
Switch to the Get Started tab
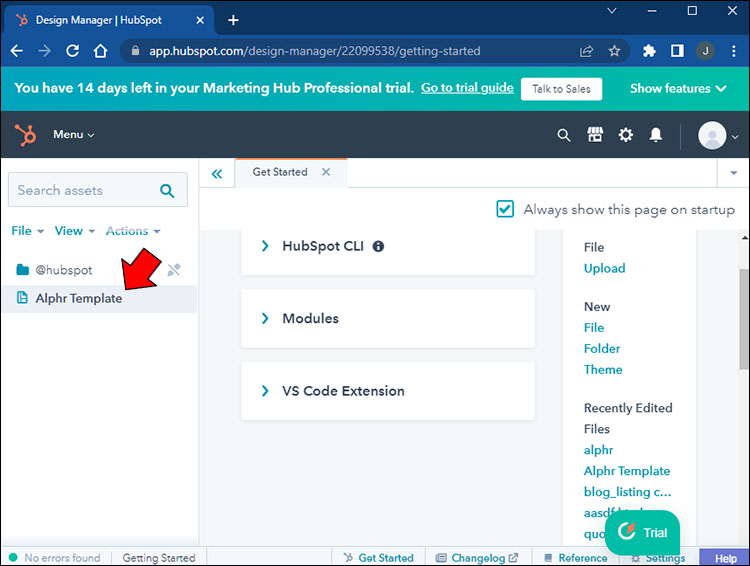click(280, 172)
